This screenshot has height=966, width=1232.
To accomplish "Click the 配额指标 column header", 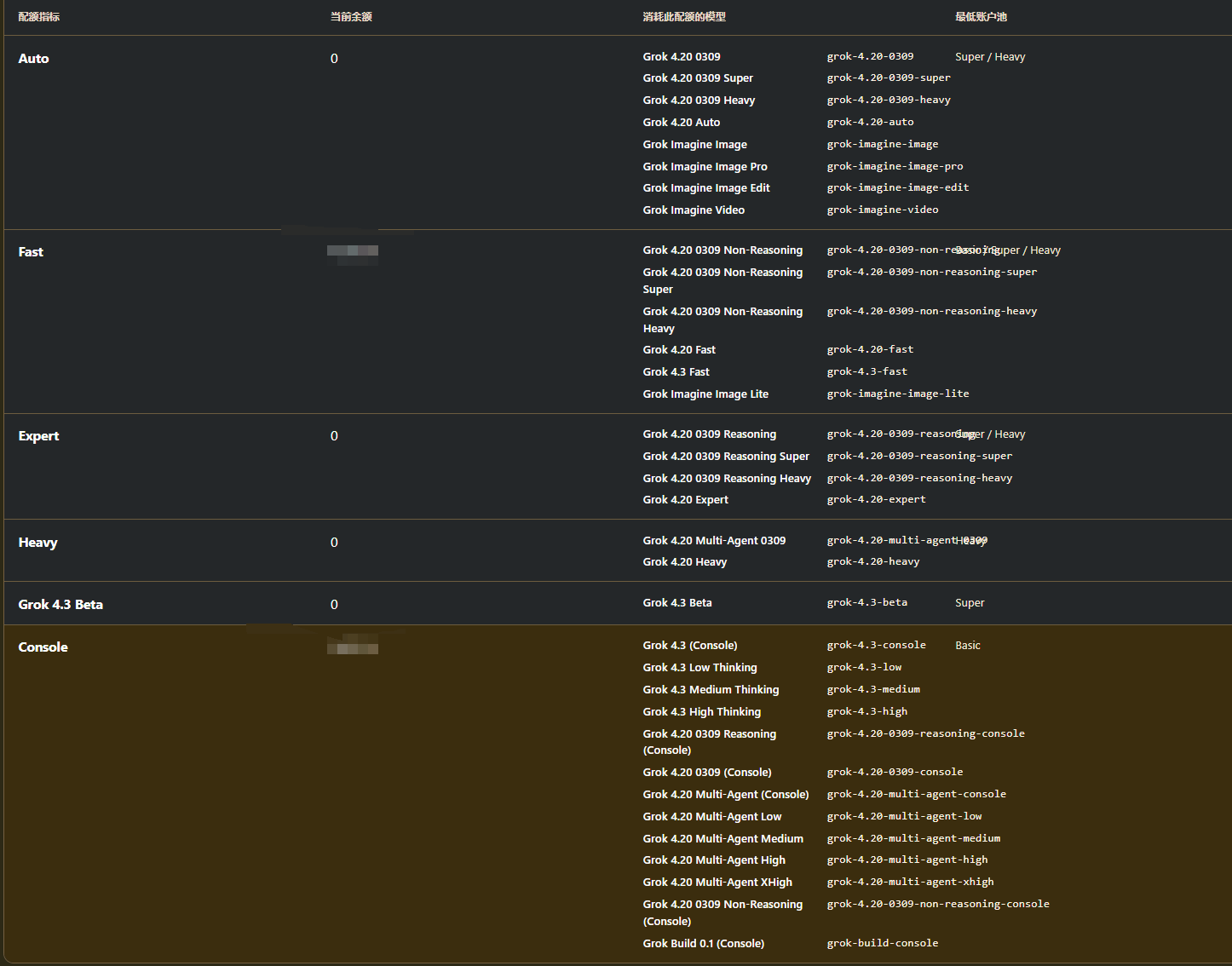I will [39, 17].
